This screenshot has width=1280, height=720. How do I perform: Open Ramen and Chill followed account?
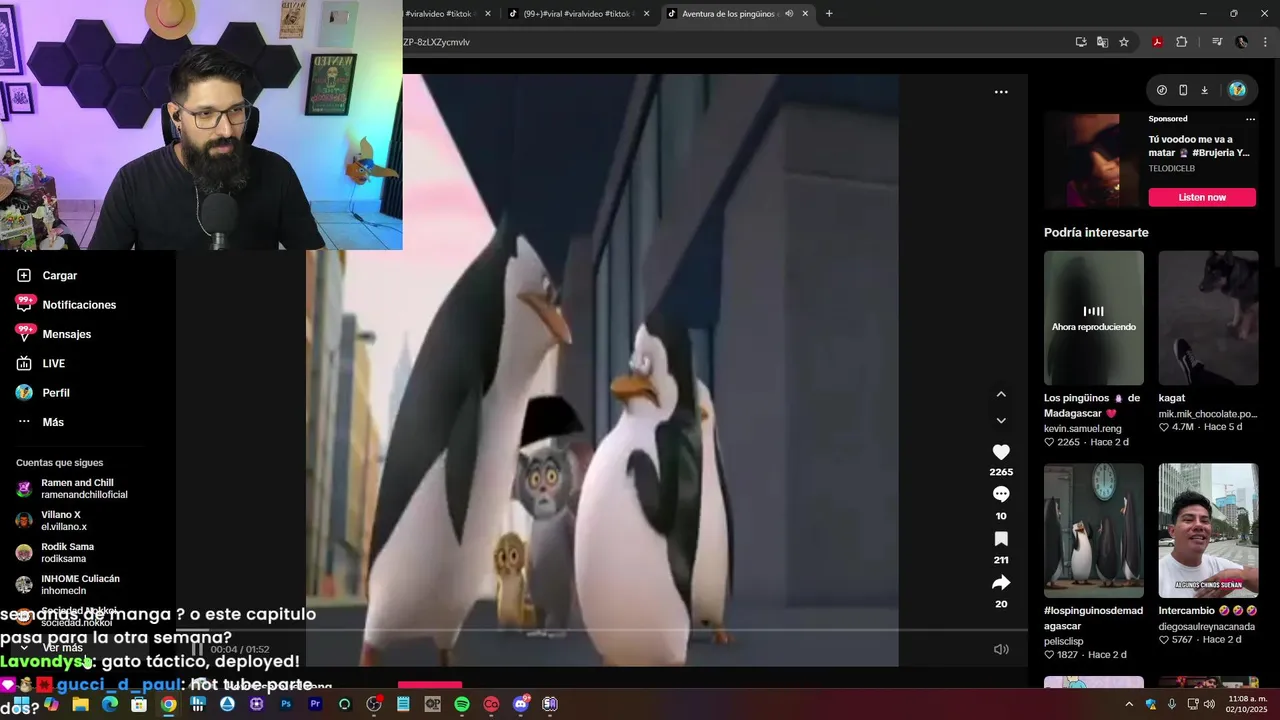click(x=72, y=489)
